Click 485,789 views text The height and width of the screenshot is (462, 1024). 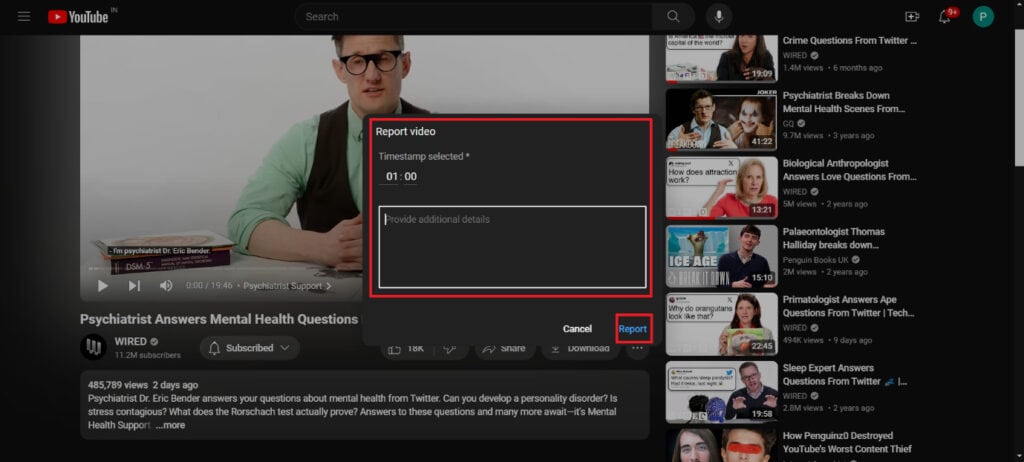pyautogui.click(x=118, y=385)
